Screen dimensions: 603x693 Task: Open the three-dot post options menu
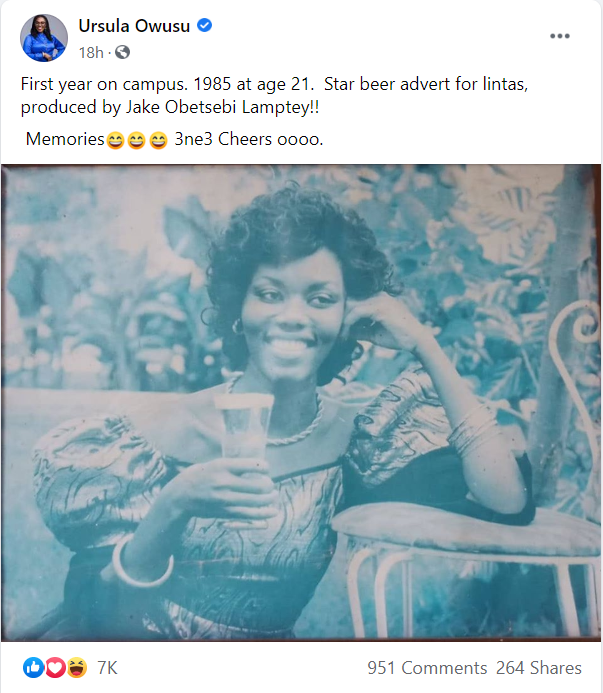[x=560, y=36]
